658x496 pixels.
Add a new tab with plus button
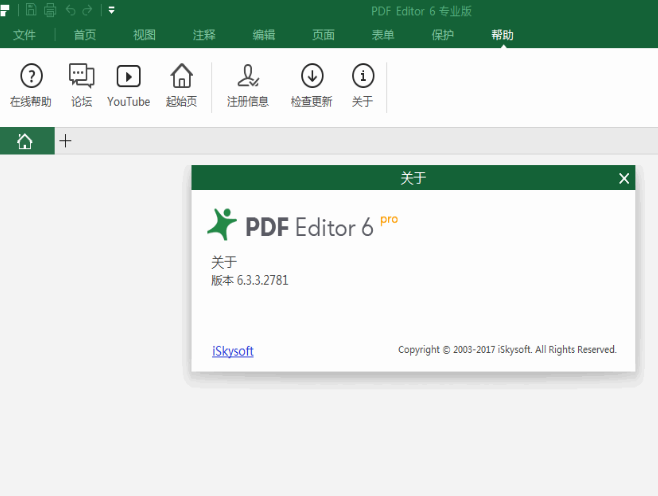(65, 141)
